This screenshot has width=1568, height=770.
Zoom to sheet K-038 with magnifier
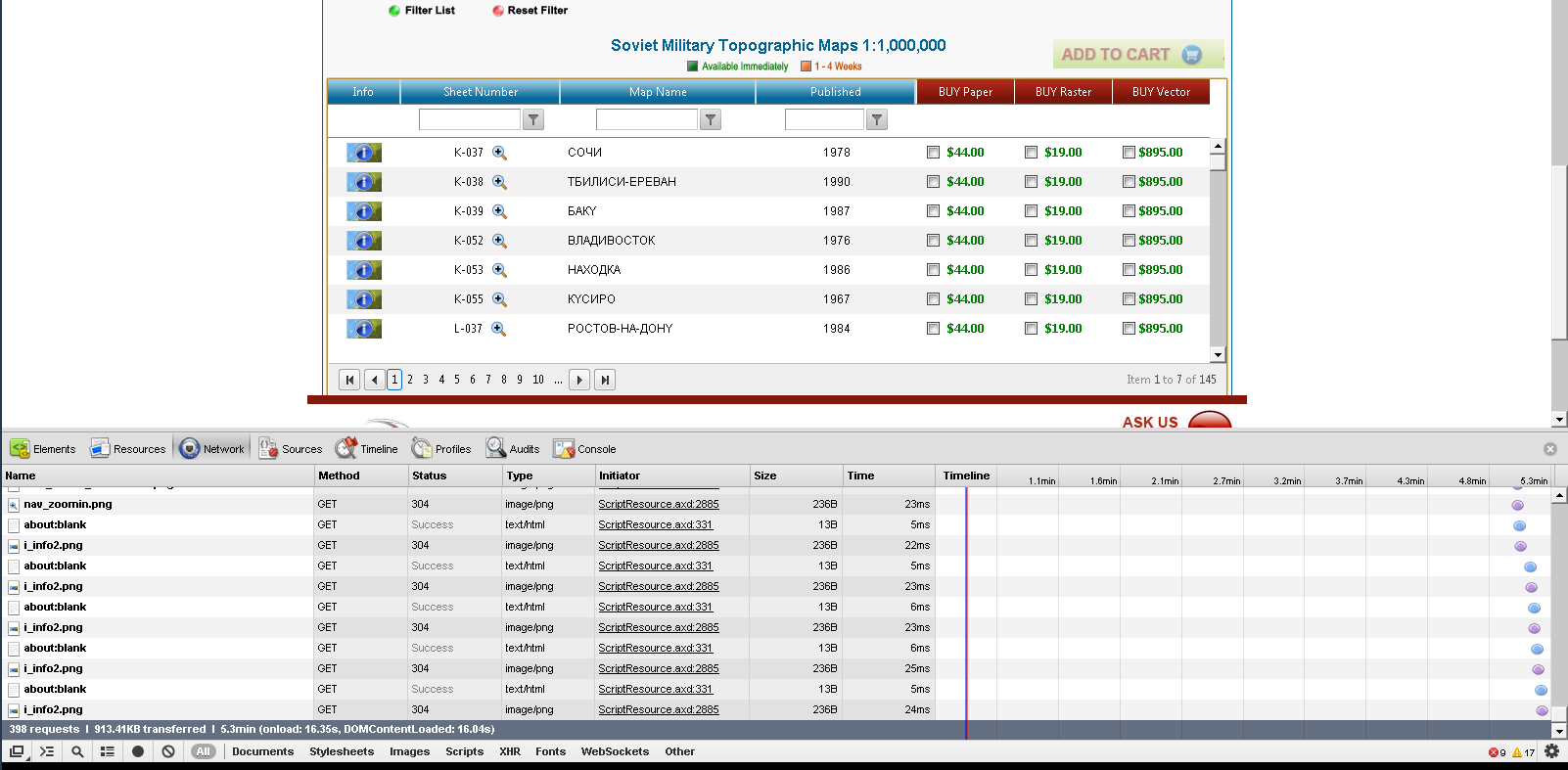pos(499,182)
